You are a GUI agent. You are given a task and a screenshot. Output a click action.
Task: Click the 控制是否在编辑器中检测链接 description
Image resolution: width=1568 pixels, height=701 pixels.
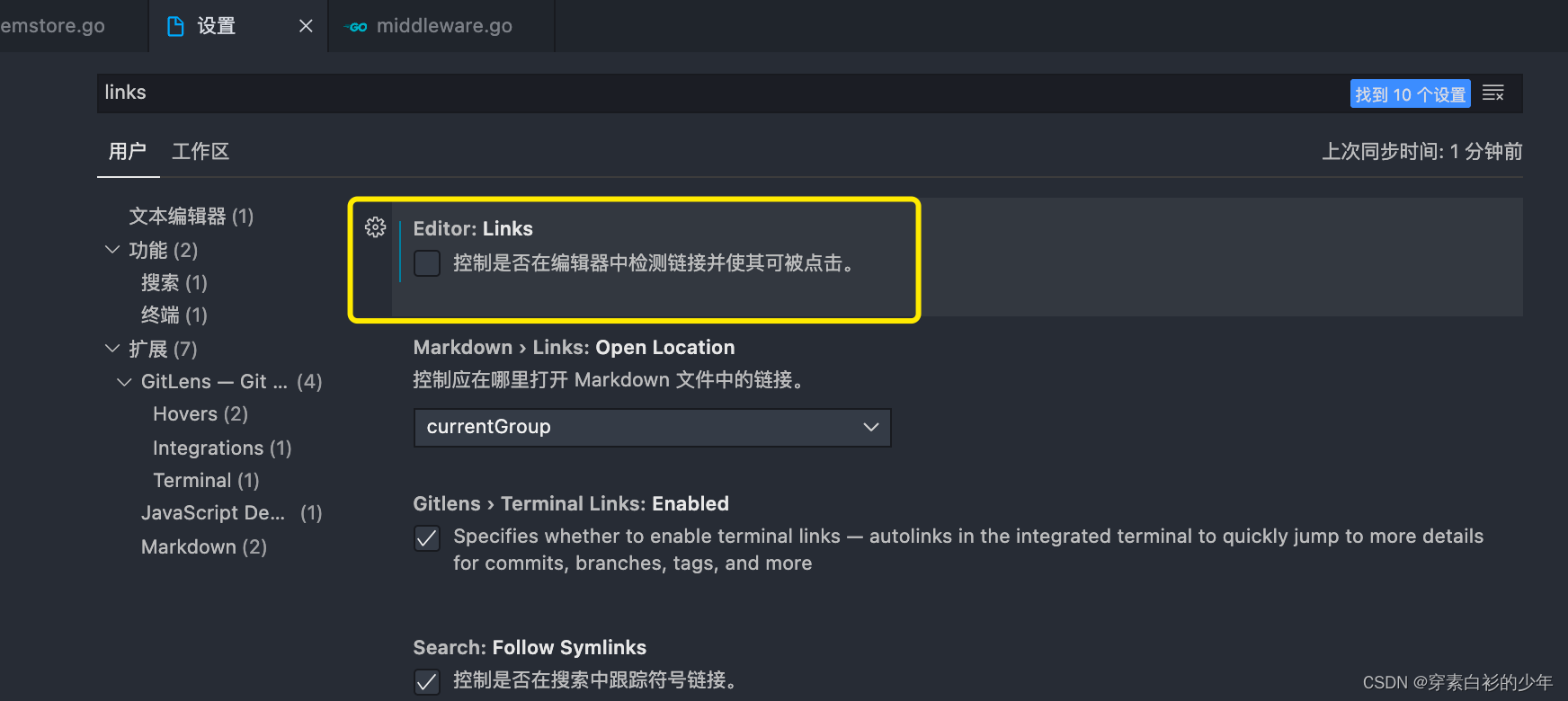tap(655, 263)
